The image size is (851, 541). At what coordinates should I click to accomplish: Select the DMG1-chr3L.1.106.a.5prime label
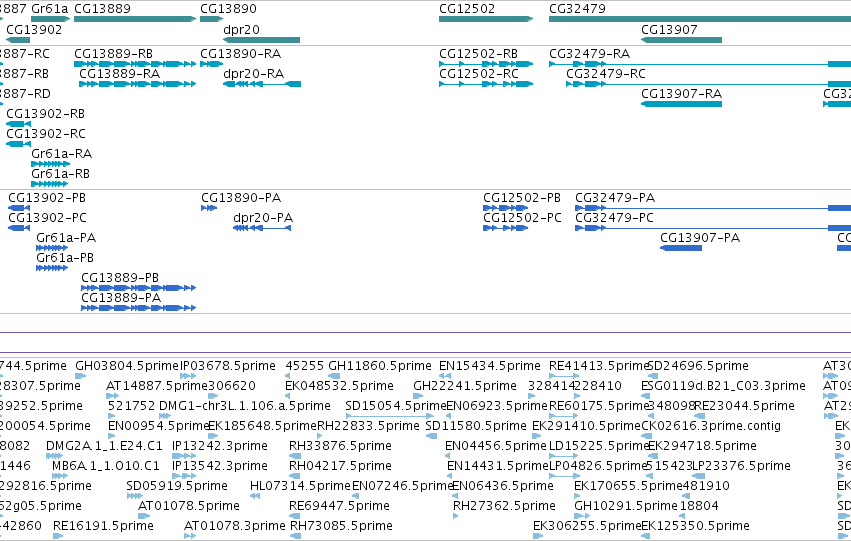[245, 406]
